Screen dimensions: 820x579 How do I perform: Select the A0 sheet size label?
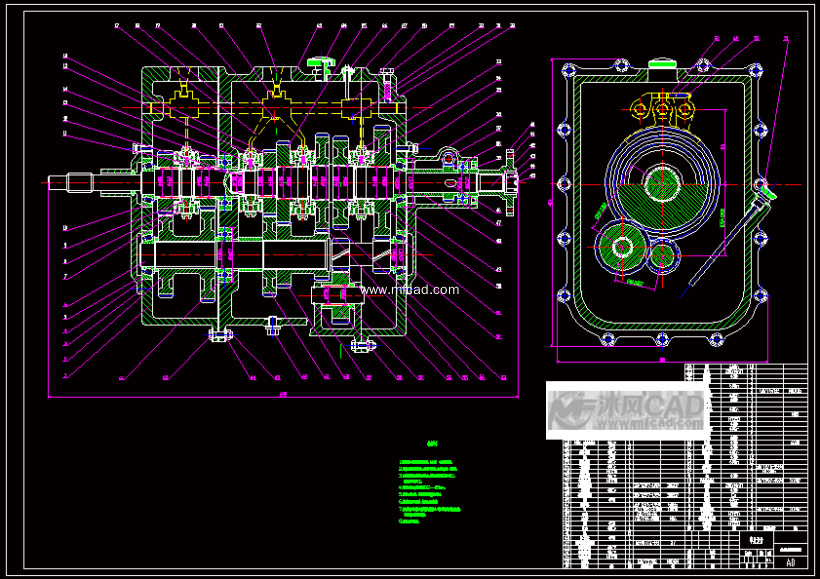pos(790,563)
